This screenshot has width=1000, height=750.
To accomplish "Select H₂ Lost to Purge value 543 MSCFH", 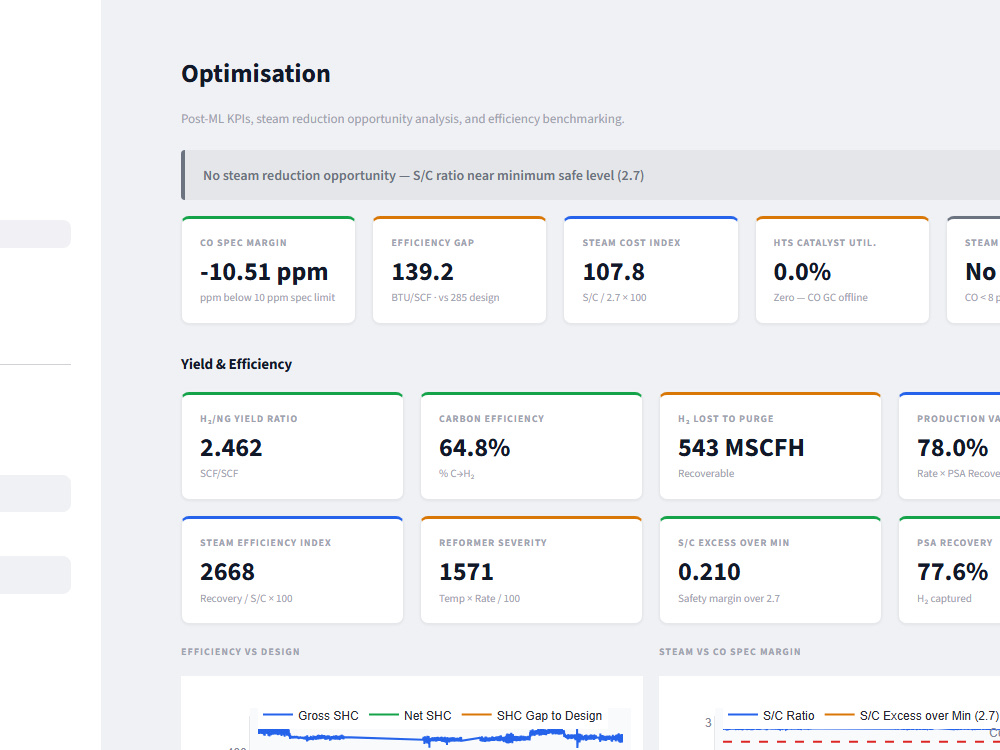I will [x=741, y=448].
